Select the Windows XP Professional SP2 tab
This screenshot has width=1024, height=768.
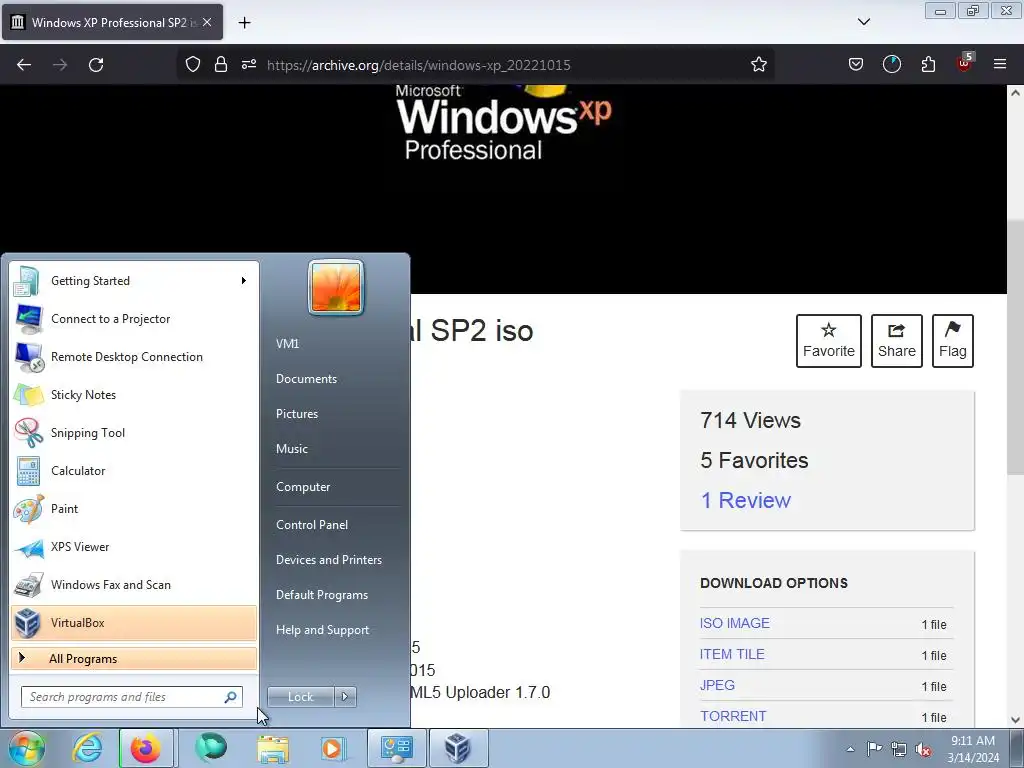(112, 22)
